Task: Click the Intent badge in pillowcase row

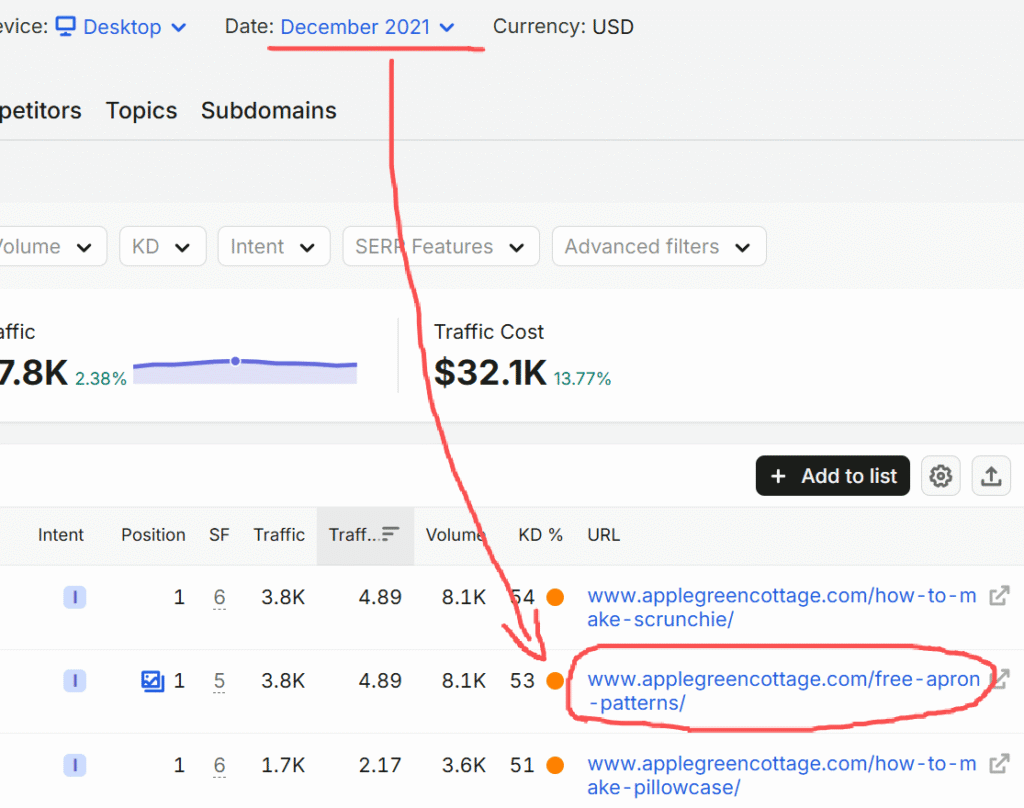Action: coord(74,765)
